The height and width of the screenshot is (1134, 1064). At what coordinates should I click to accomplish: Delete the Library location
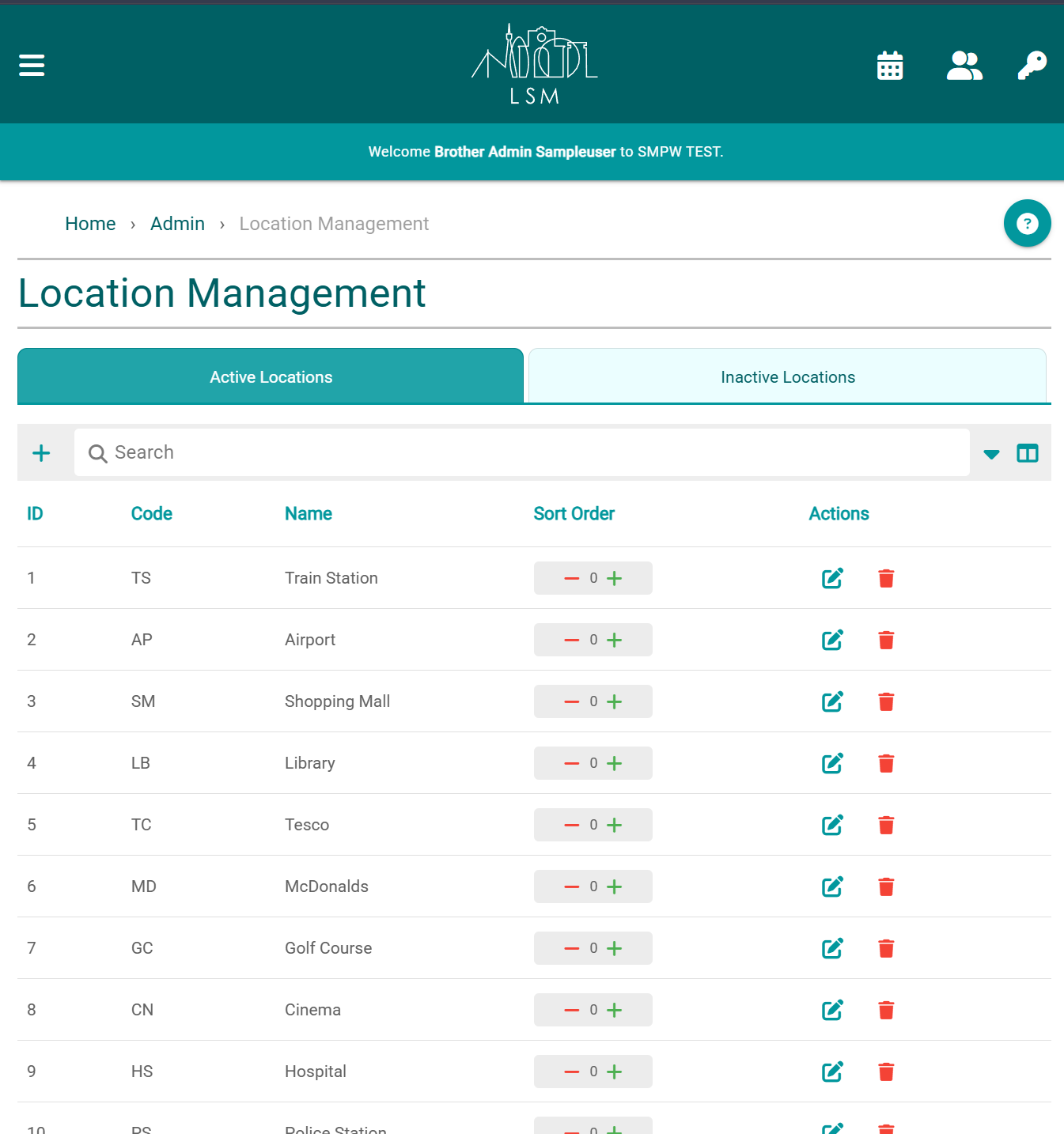point(886,763)
